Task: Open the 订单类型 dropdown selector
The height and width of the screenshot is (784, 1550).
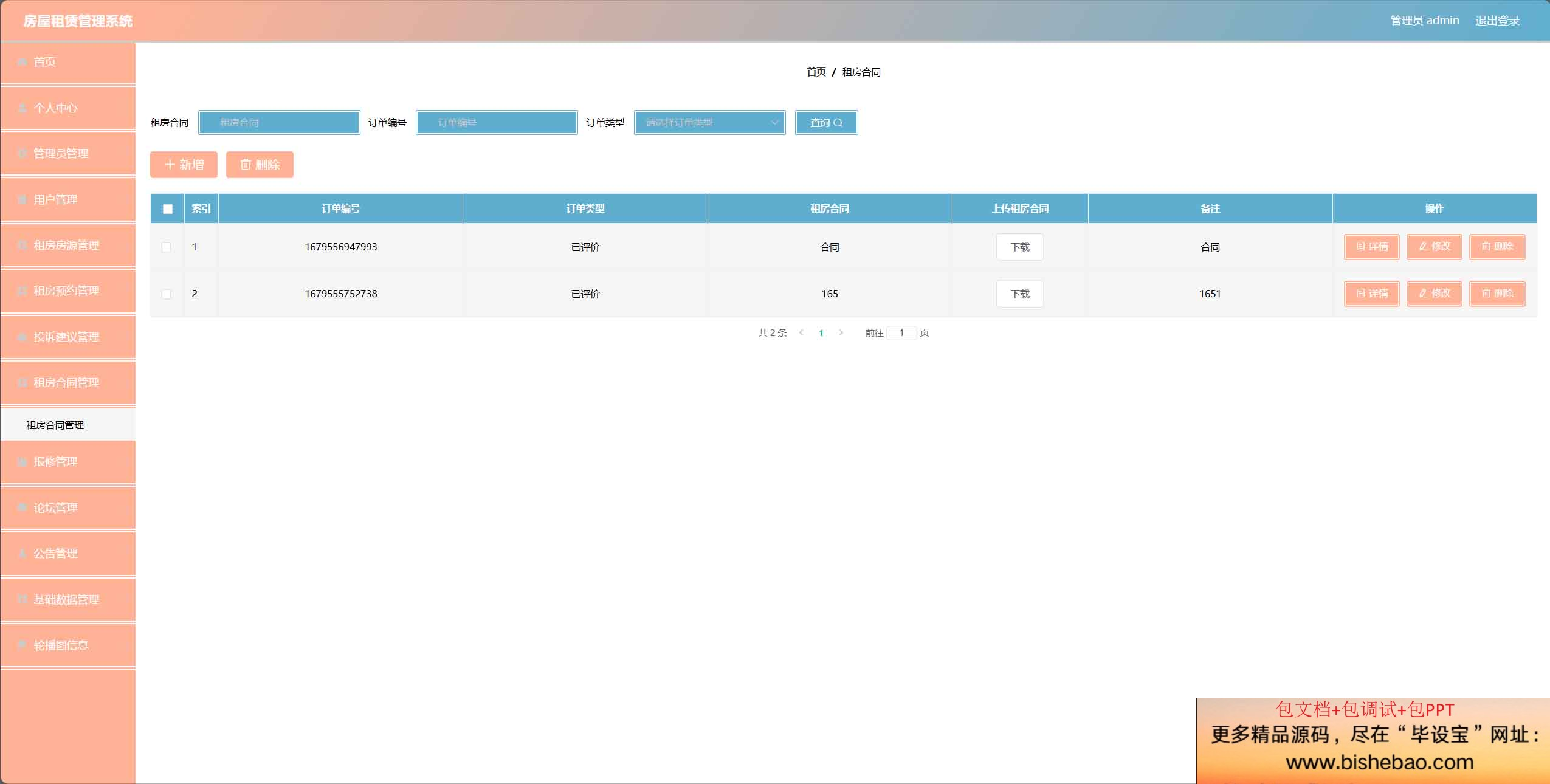Action: tap(710, 123)
